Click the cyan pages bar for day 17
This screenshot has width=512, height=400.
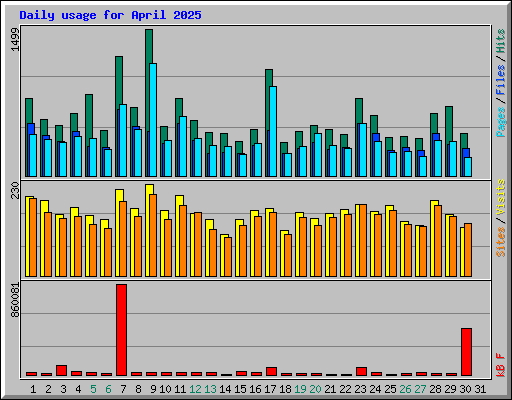pos(273,131)
